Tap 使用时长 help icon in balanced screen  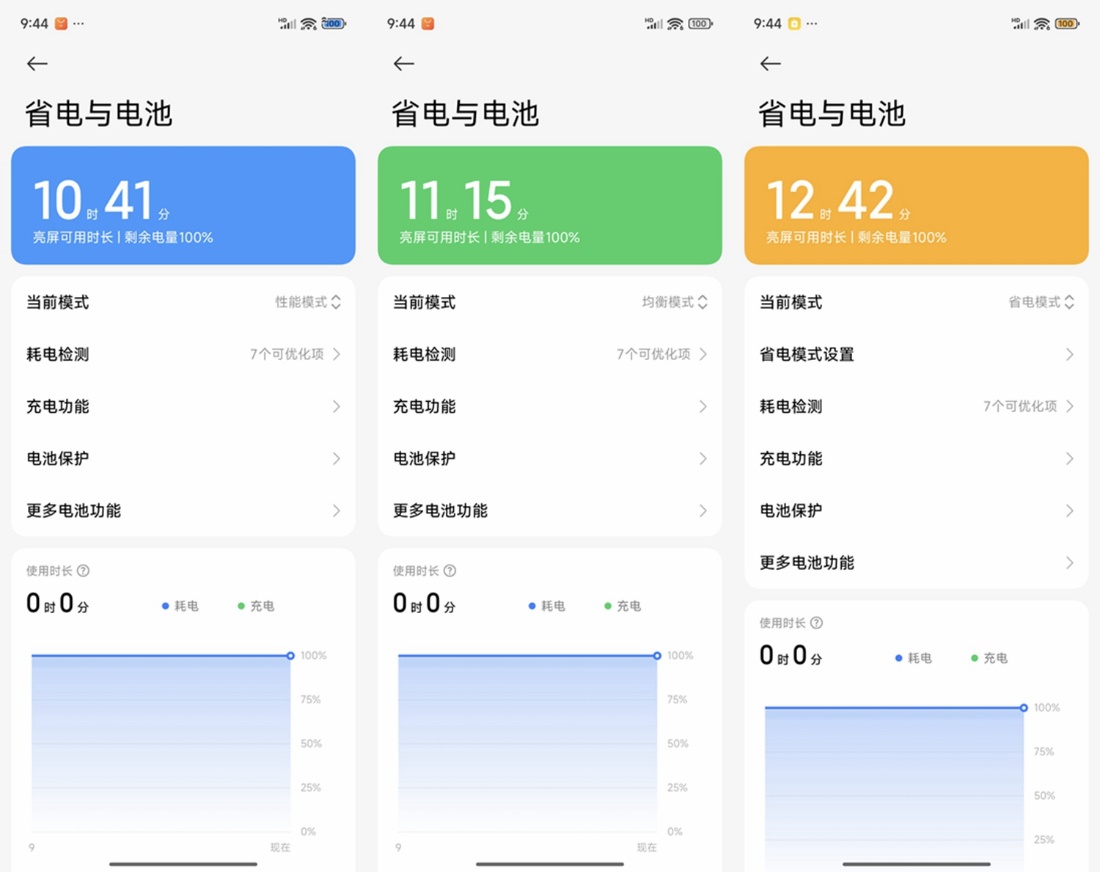click(x=450, y=570)
